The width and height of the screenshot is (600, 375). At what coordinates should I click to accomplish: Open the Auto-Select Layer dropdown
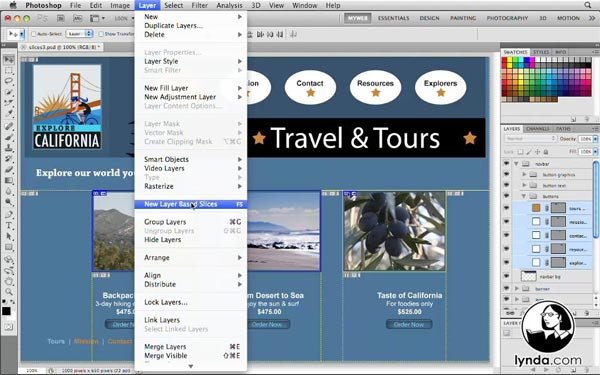79,34
